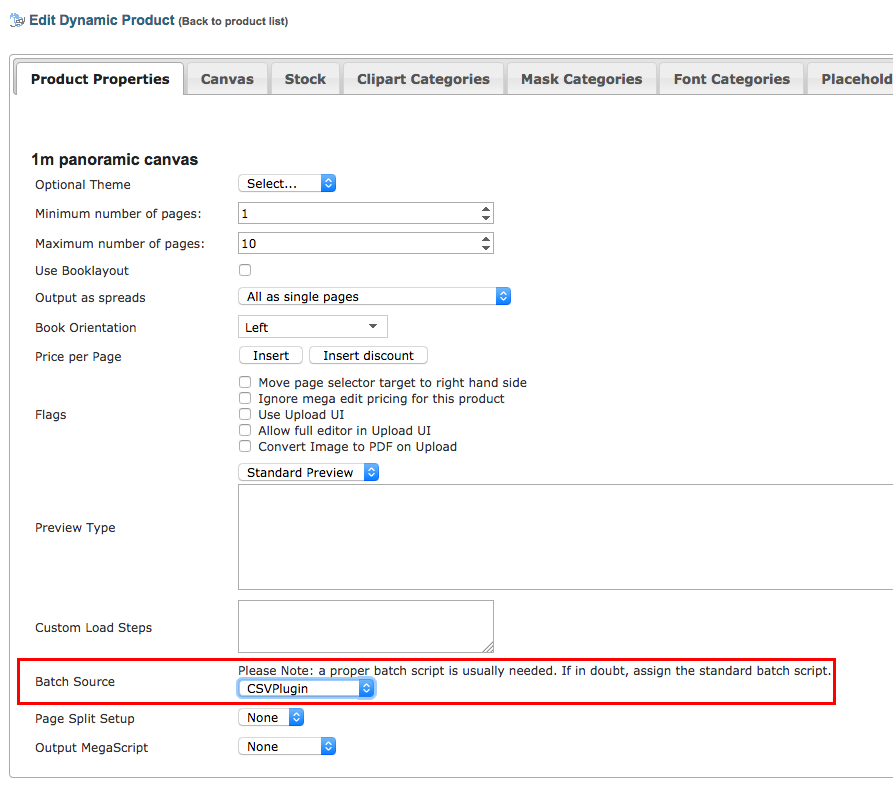Increase the minimum number of pages stepper

(x=486, y=209)
